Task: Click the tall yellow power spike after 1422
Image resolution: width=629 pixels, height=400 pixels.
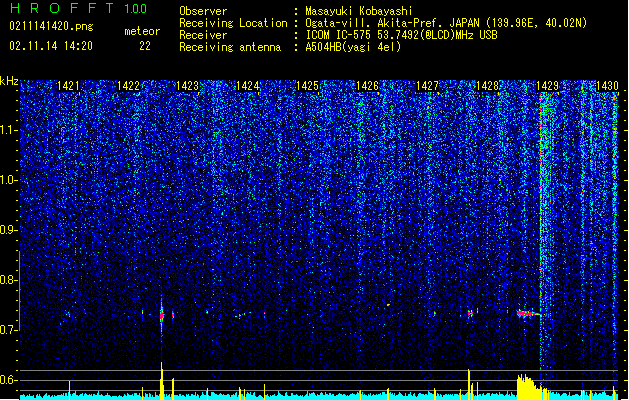Action: click(162, 381)
